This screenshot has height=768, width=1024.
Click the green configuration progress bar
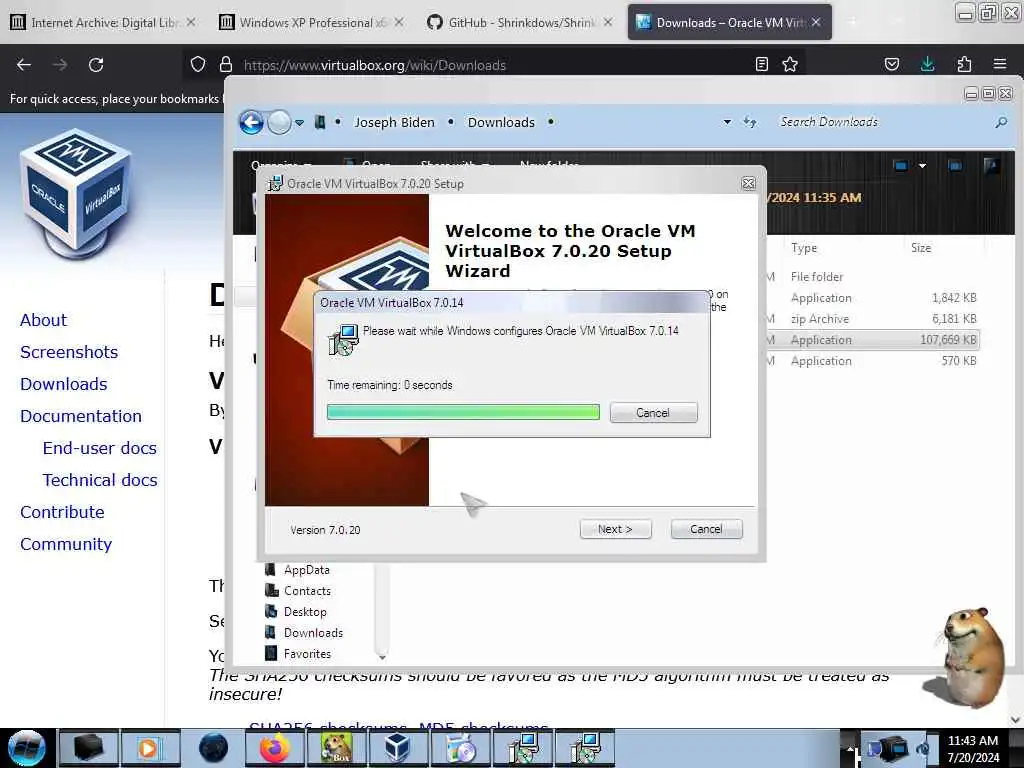[x=463, y=412]
